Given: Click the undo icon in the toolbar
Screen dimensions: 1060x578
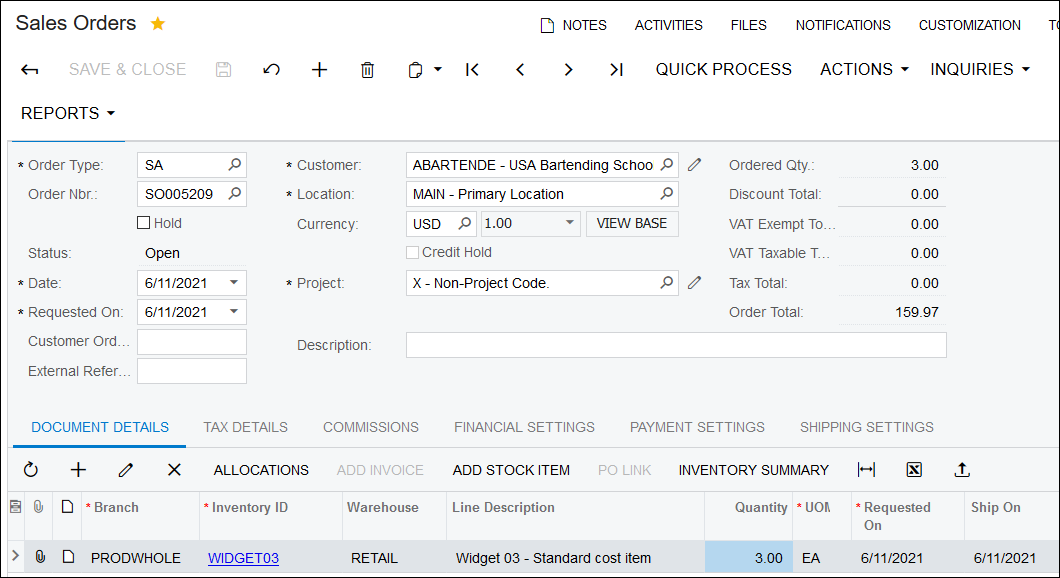Looking at the screenshot, I should point(271,70).
